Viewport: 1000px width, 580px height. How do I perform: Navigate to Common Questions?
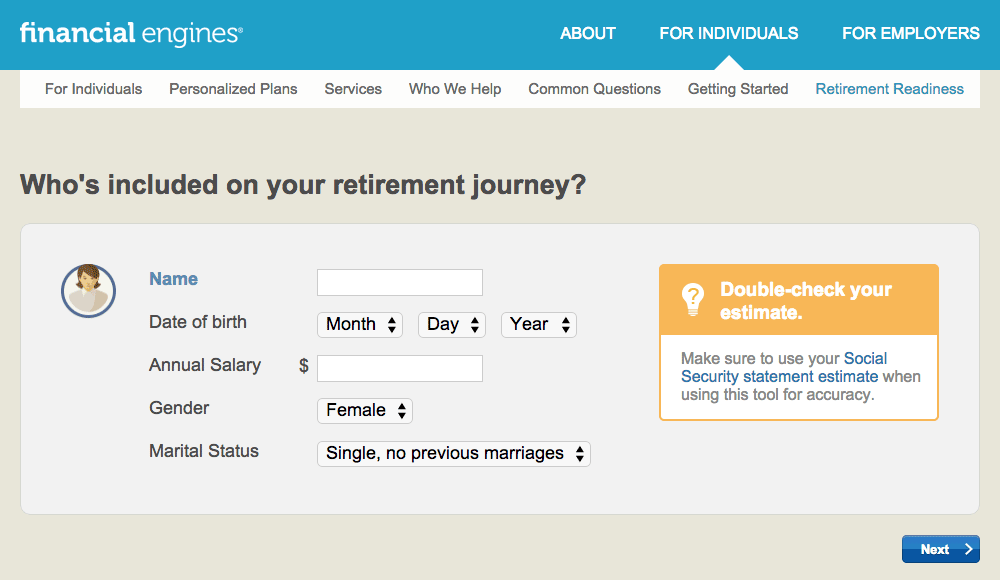tap(595, 89)
